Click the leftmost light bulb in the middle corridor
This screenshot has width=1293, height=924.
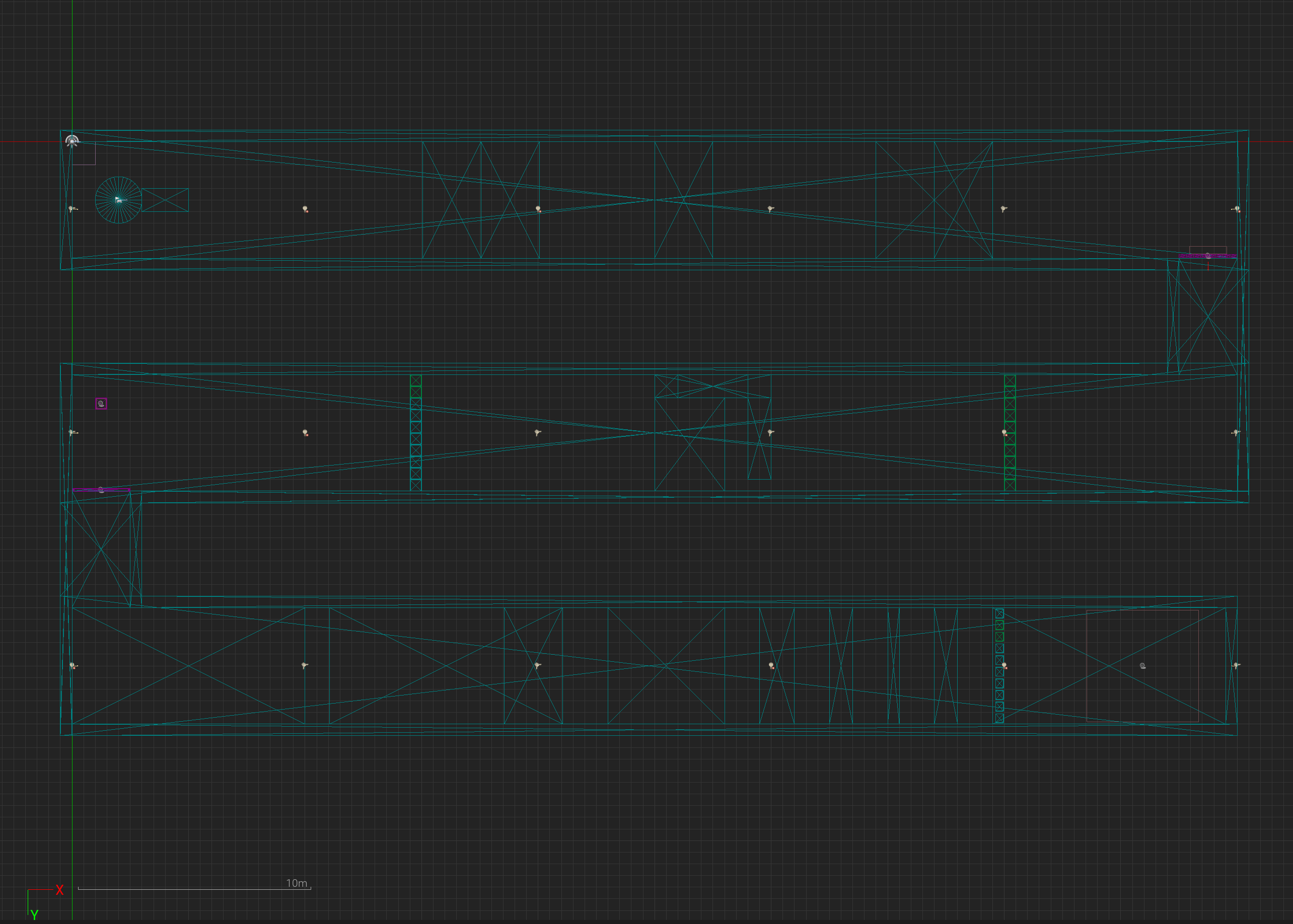[305, 433]
